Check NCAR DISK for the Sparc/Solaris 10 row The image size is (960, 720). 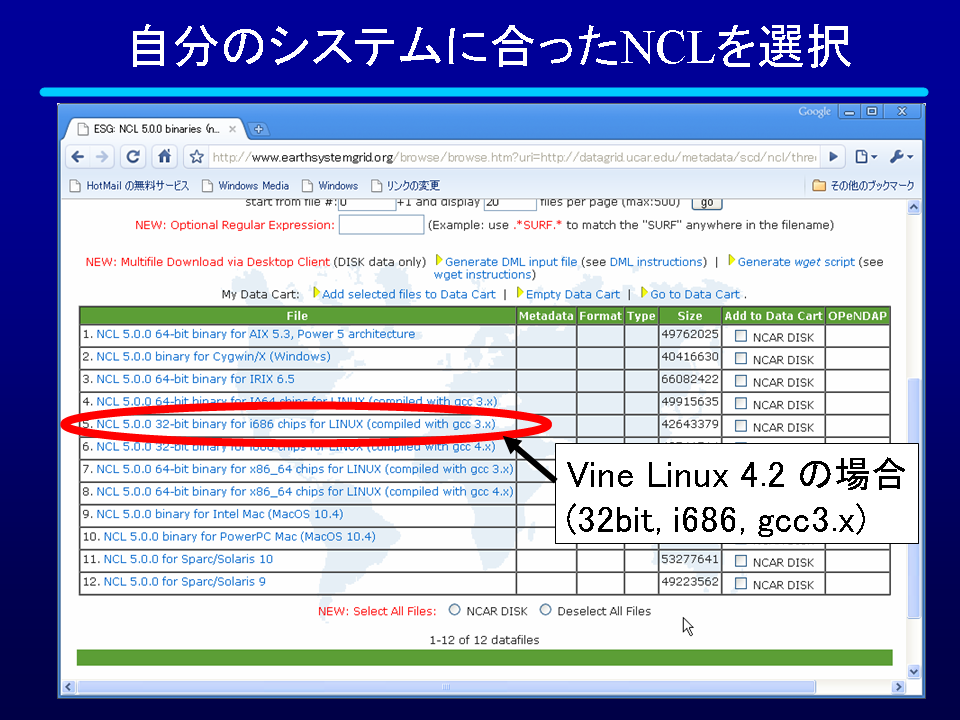[x=741, y=561]
